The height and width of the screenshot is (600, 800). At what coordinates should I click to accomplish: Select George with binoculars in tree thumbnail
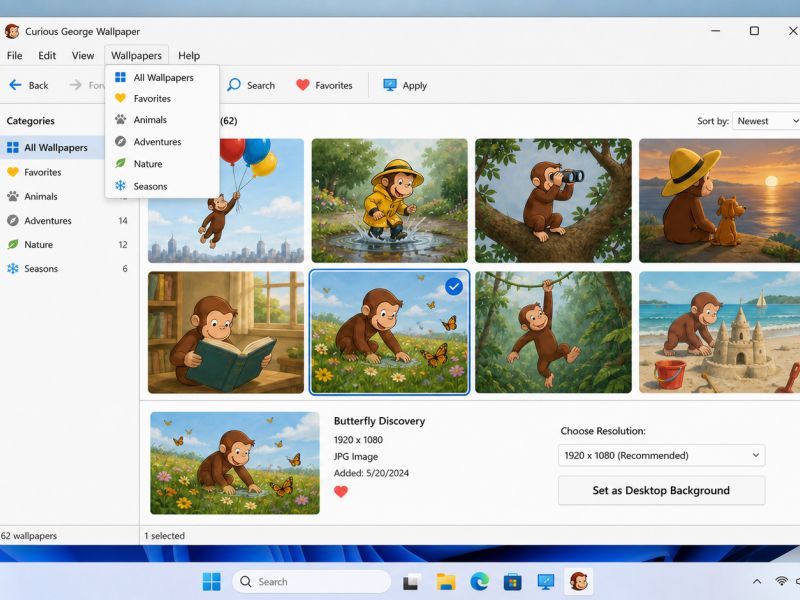click(x=553, y=201)
